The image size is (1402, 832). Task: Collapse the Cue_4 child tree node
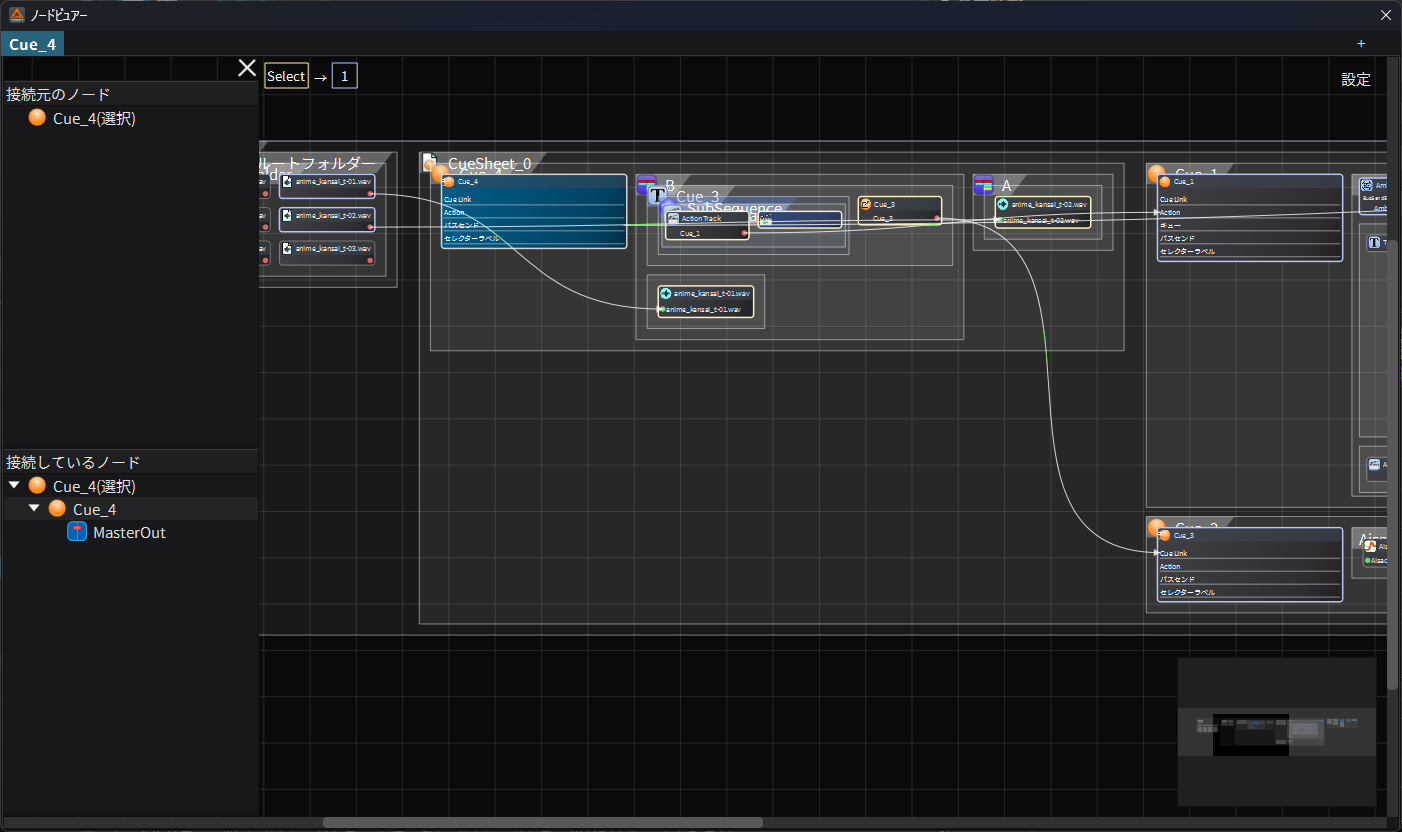click(x=34, y=509)
